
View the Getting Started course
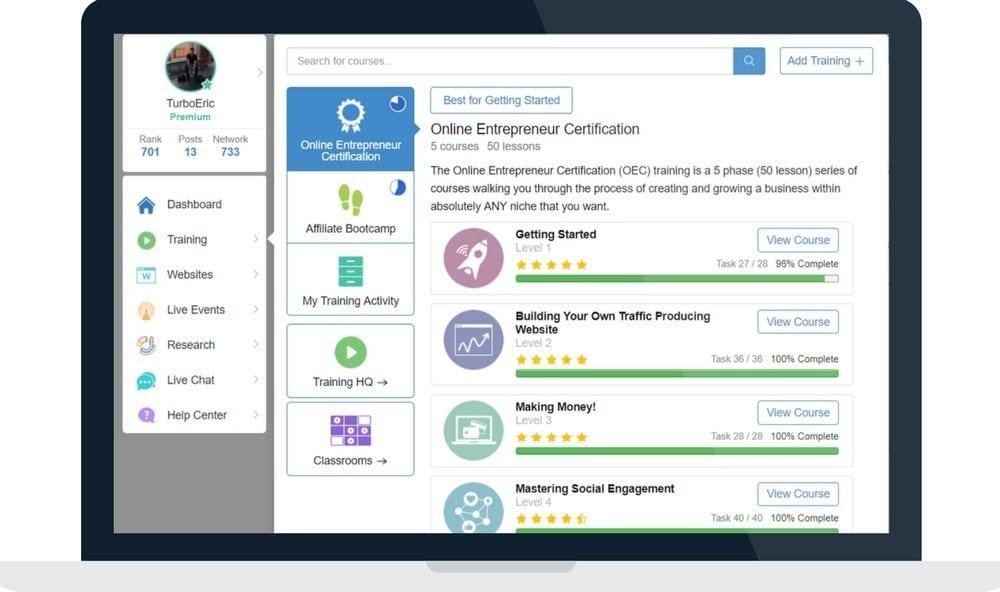[x=798, y=240]
